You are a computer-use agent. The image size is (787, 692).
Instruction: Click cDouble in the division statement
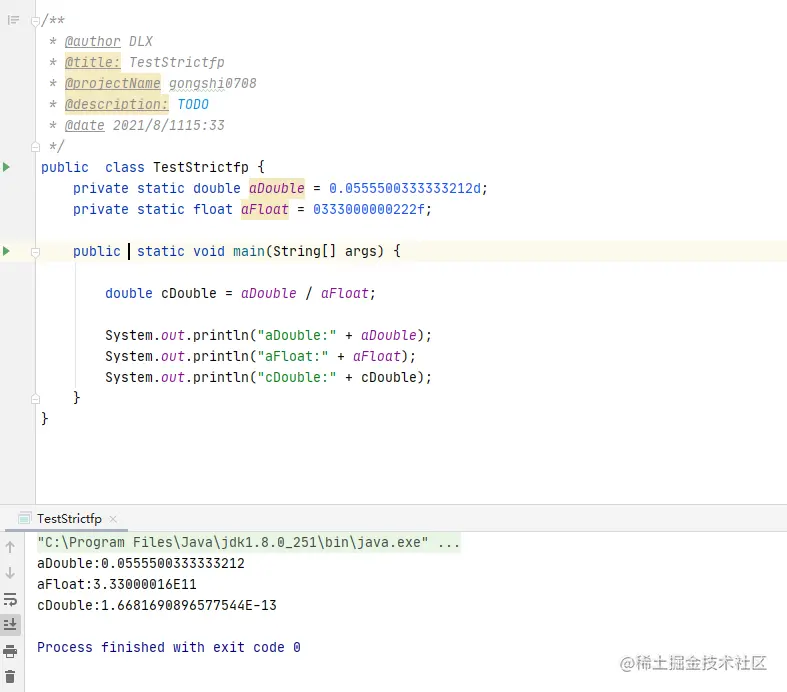tap(189, 293)
